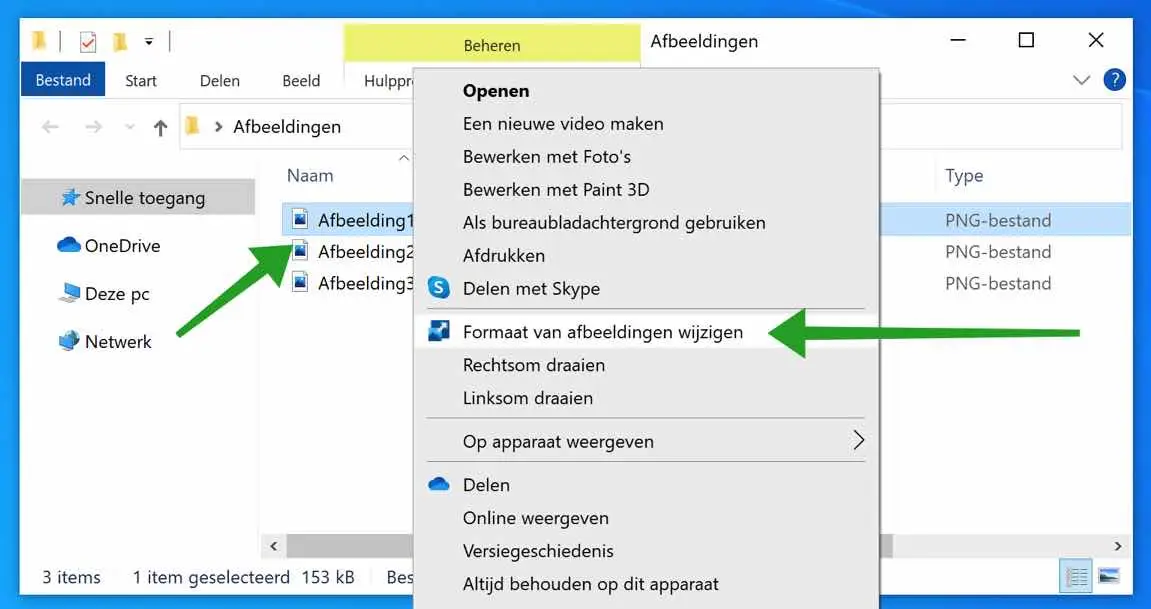The width and height of the screenshot is (1151, 609).
Task: Select the Afbeelding2 file
Action: point(366,252)
